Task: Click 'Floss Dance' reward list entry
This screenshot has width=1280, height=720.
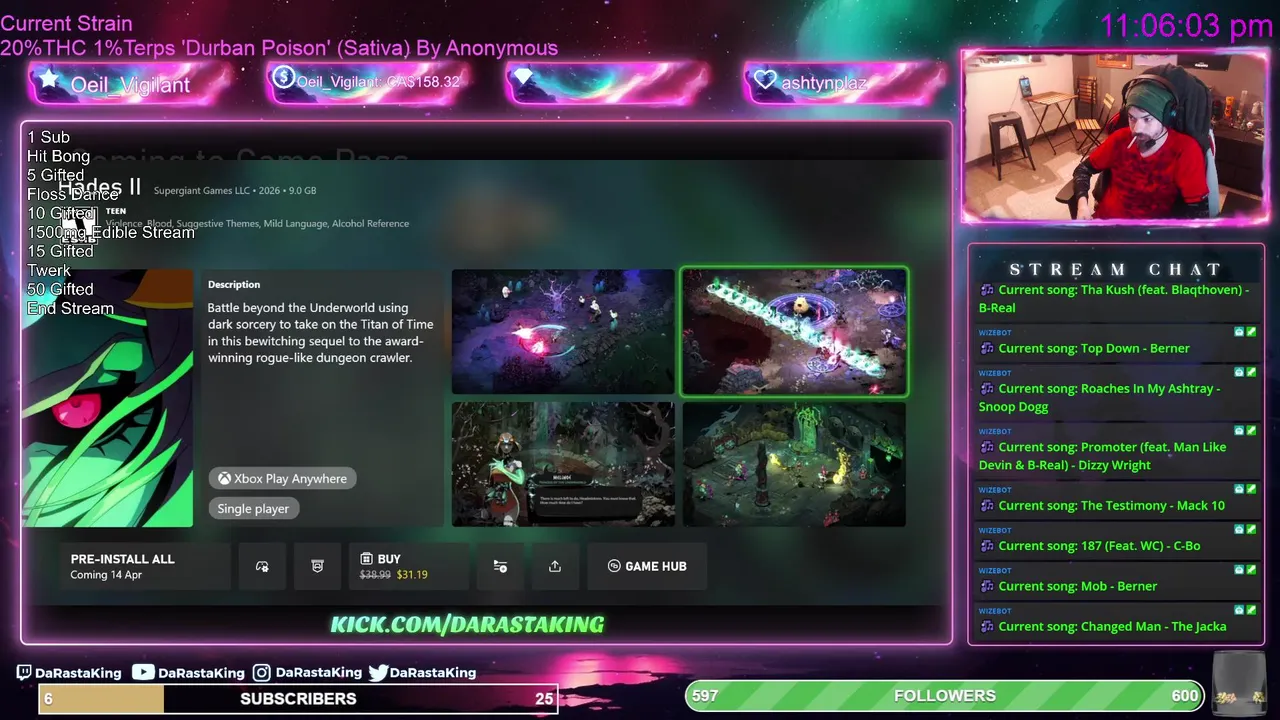Action: (72, 195)
